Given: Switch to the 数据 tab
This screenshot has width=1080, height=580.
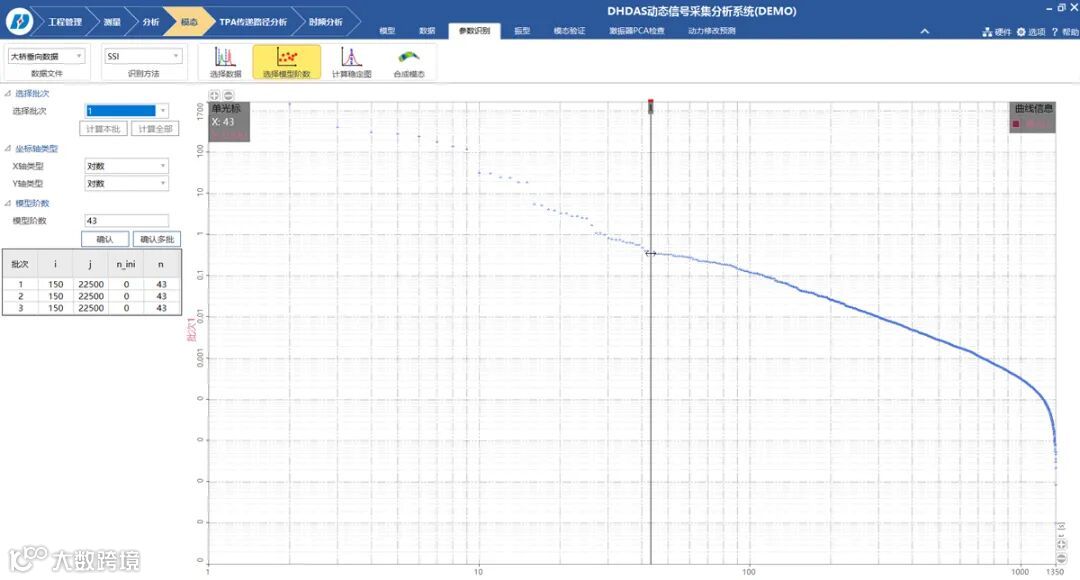Looking at the screenshot, I should tap(427, 31).
